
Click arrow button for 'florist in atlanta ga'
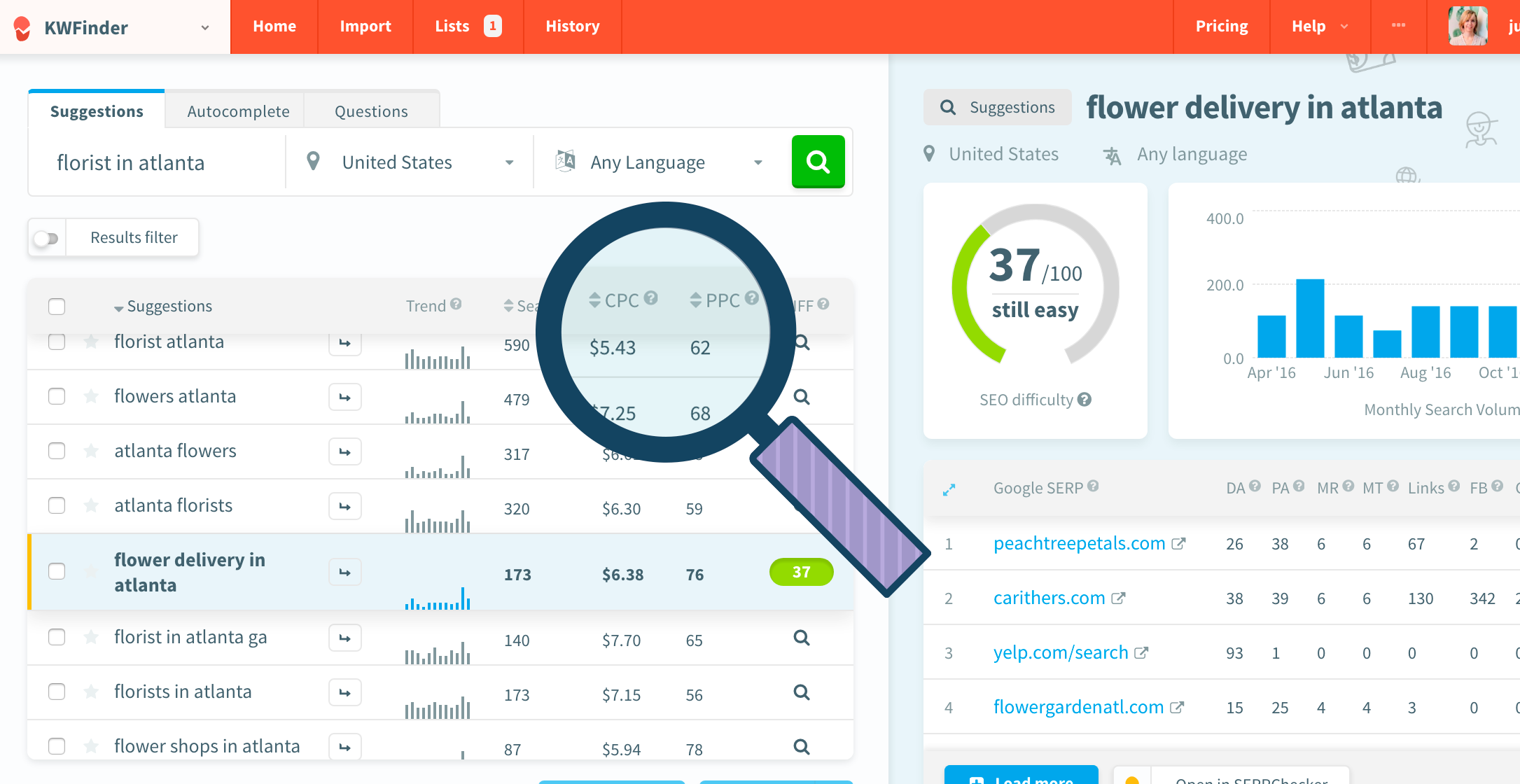345,638
